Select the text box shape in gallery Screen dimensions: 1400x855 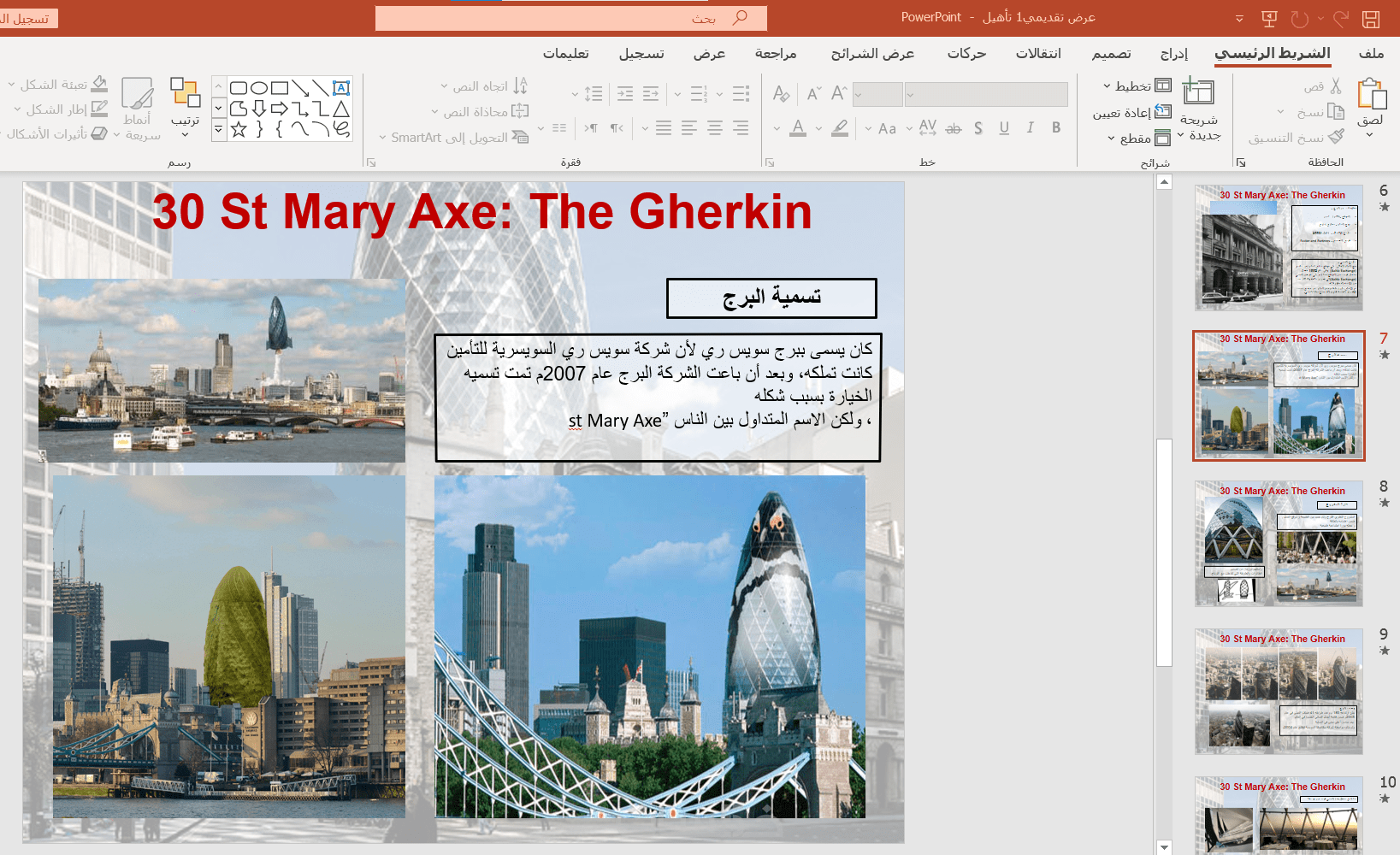341,87
